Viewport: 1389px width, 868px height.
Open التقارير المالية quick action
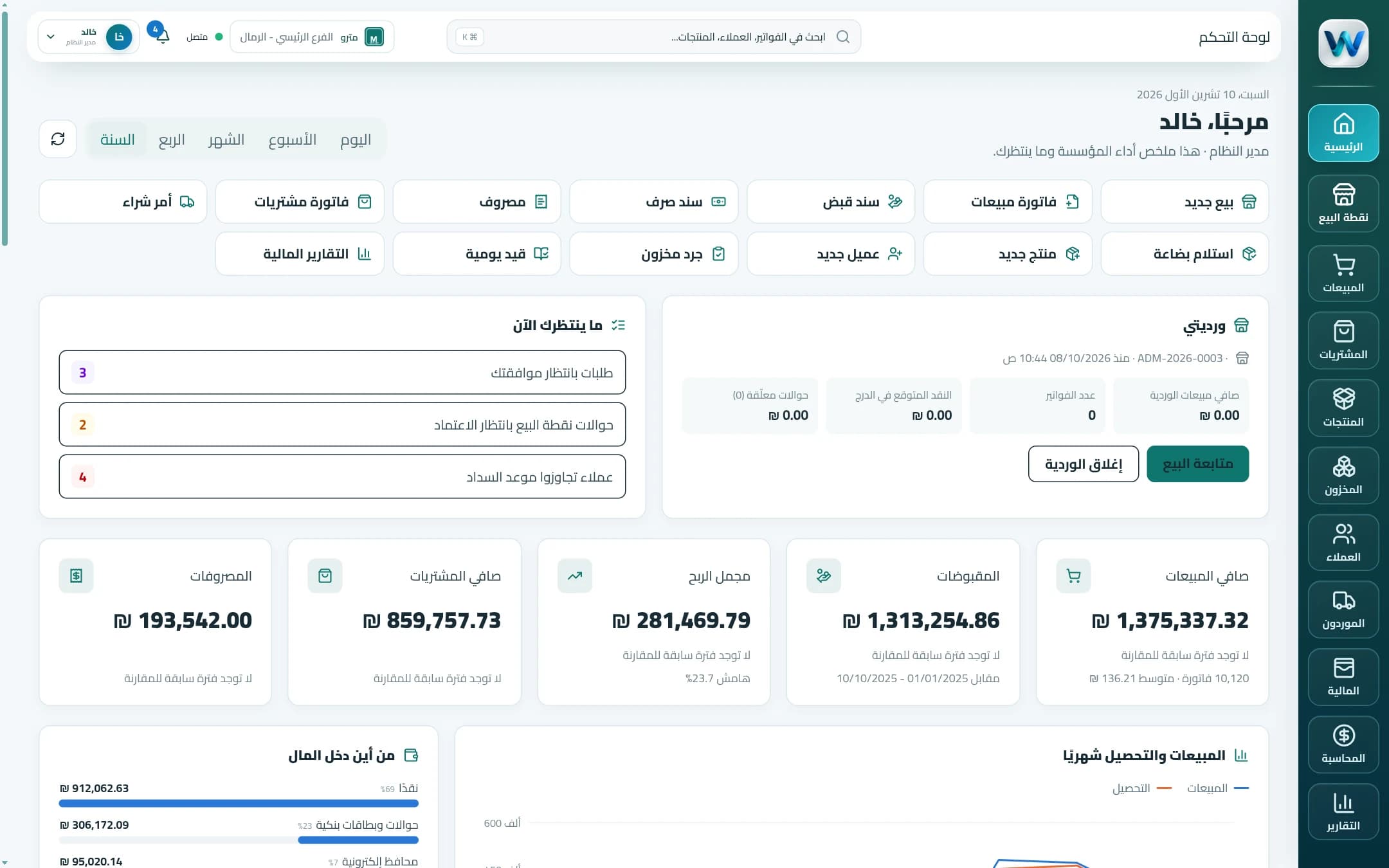(300, 254)
